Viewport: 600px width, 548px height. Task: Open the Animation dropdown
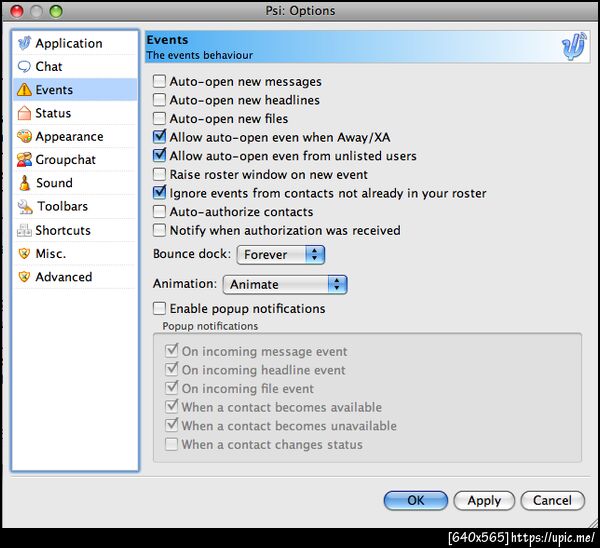coord(285,285)
